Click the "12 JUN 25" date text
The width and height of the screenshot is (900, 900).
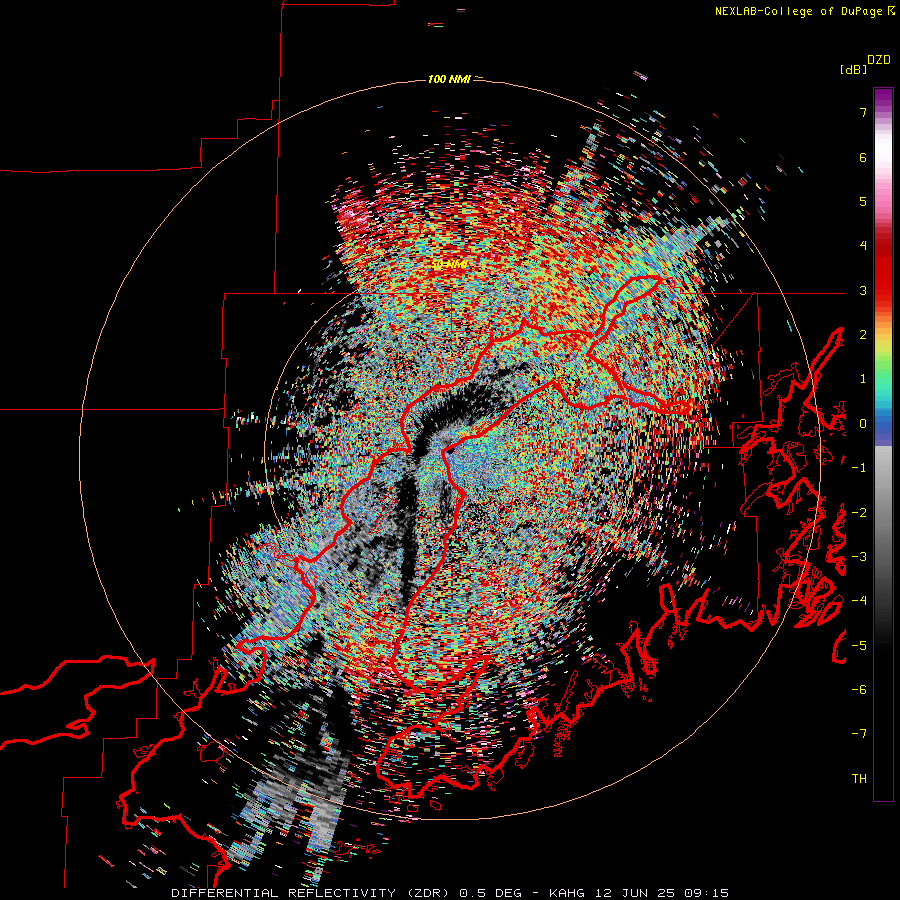(x=634, y=893)
